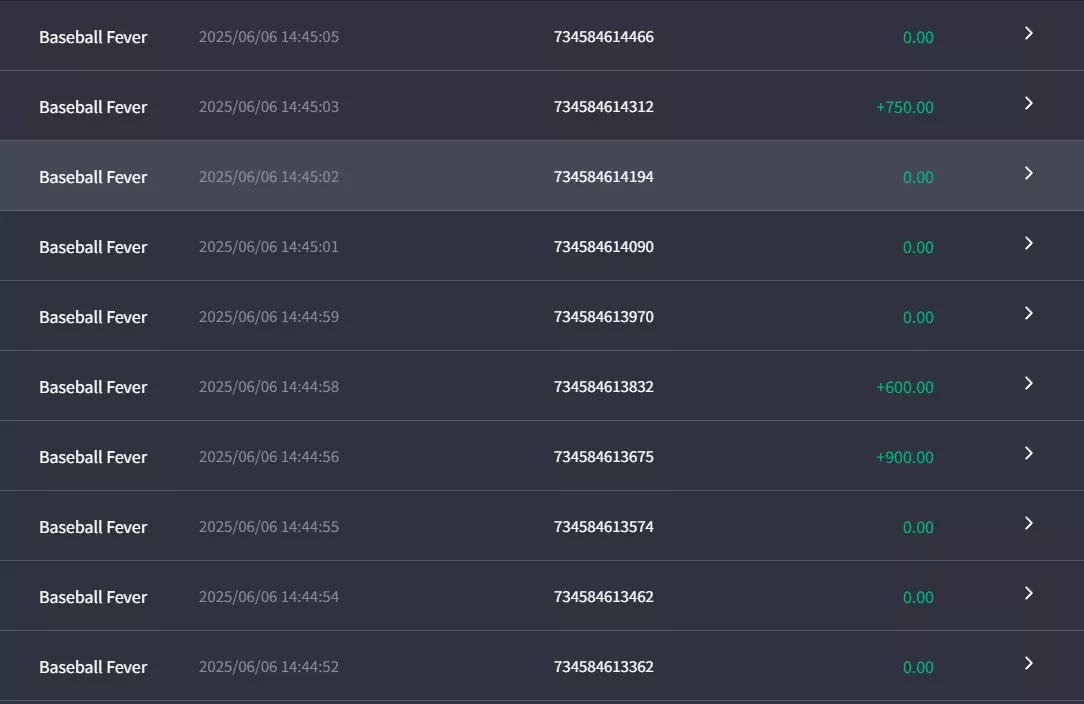Click chevron on highlighted 14:45:02 row
1084x704 pixels.
pos(1029,173)
